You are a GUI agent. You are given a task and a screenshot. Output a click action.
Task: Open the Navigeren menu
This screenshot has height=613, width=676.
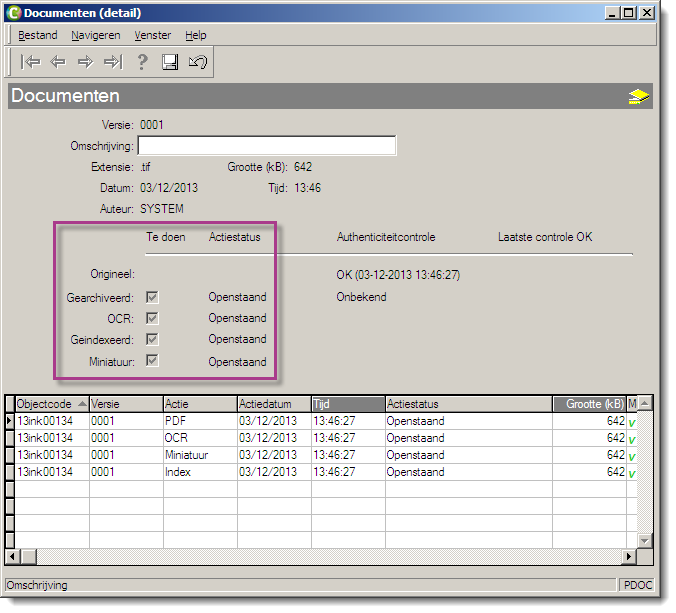point(96,35)
